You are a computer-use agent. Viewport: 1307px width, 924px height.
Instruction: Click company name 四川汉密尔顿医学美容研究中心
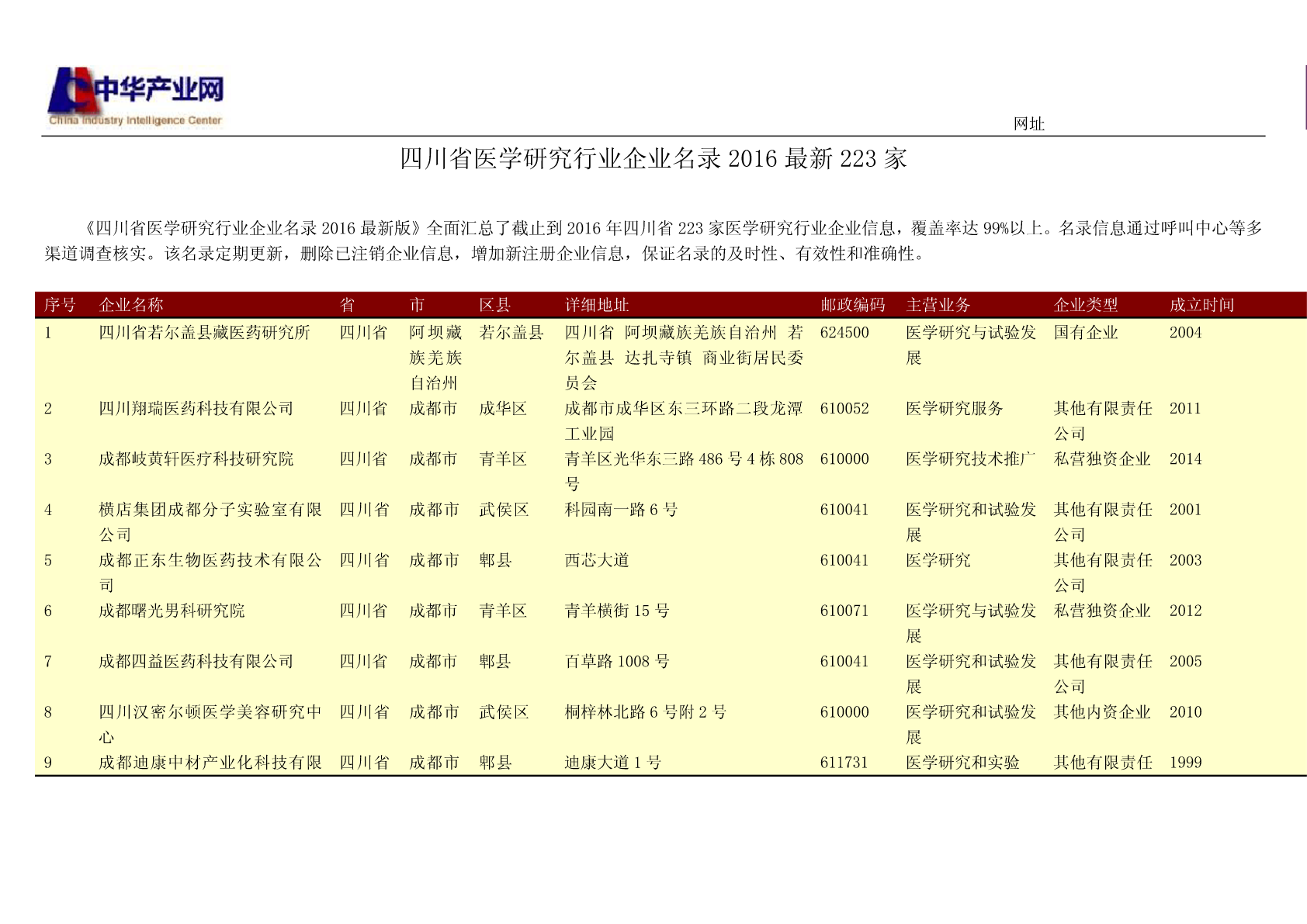coord(210,725)
